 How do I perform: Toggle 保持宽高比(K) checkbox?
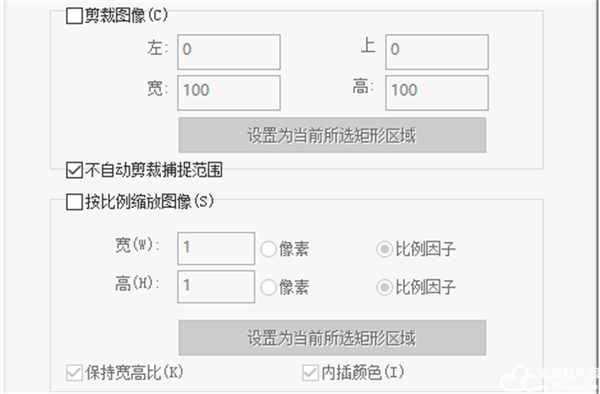[x=74, y=373]
